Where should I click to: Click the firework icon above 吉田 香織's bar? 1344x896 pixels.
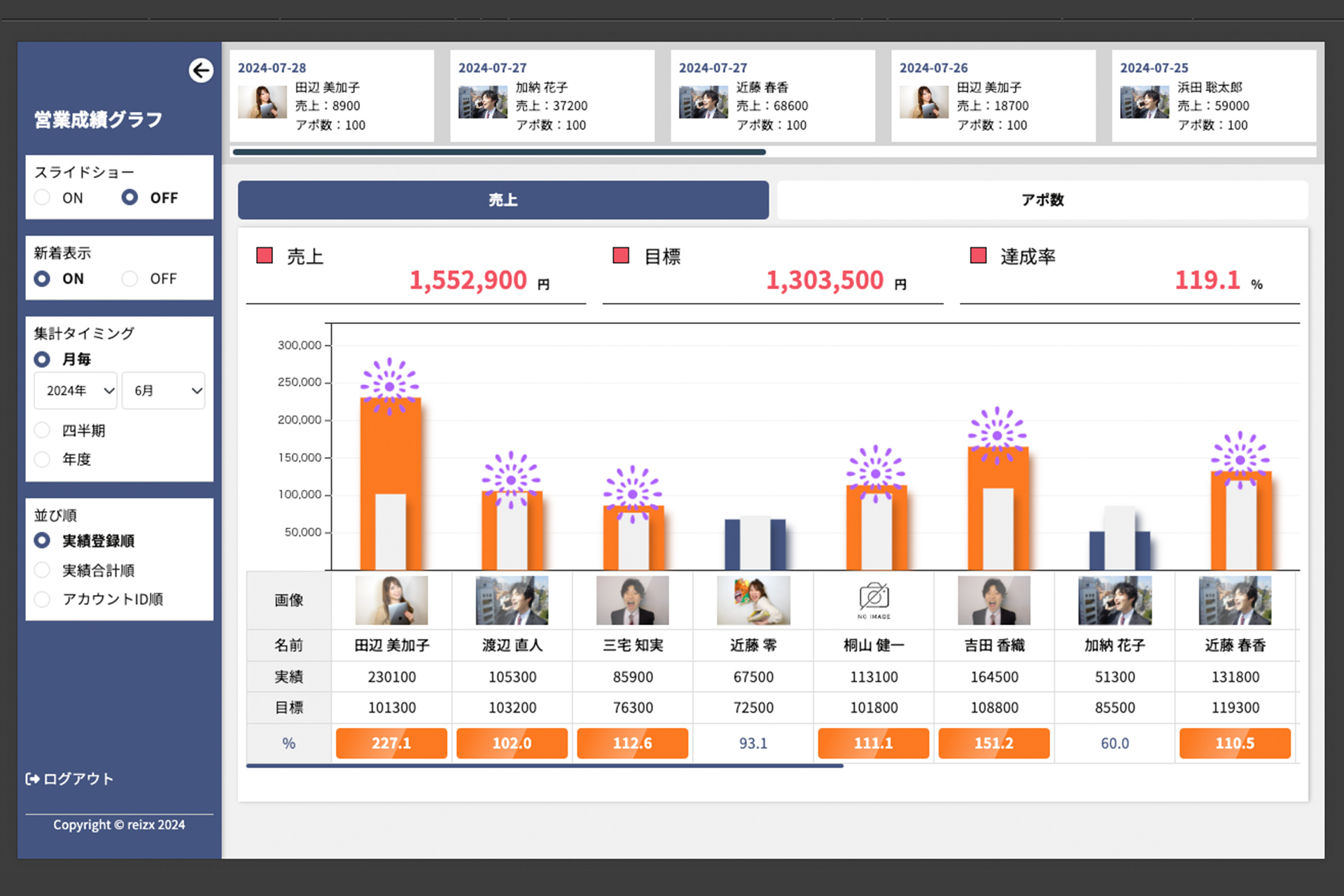pyautogui.click(x=997, y=435)
